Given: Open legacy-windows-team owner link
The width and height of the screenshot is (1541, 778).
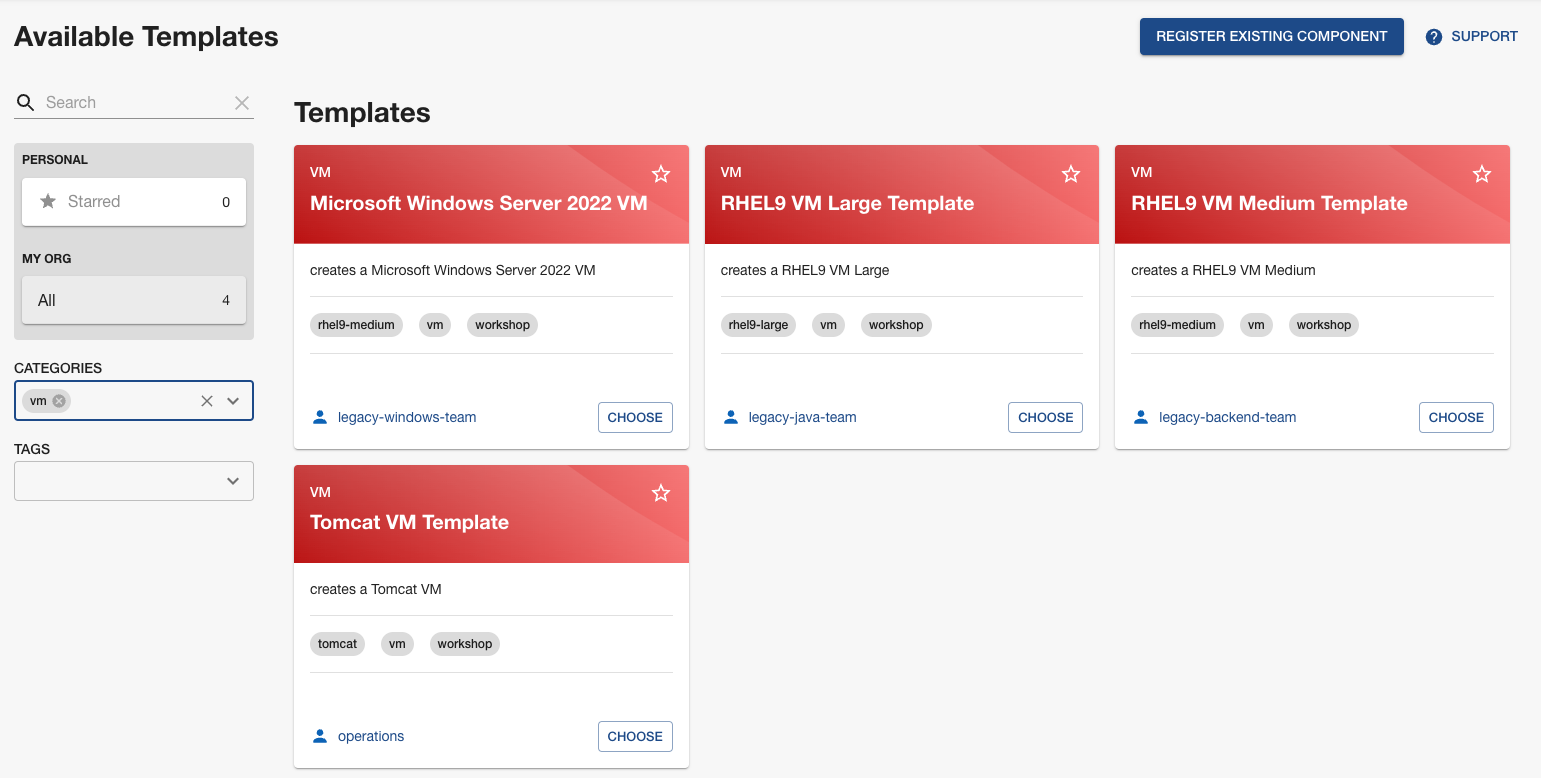Looking at the screenshot, I should click(x=407, y=417).
